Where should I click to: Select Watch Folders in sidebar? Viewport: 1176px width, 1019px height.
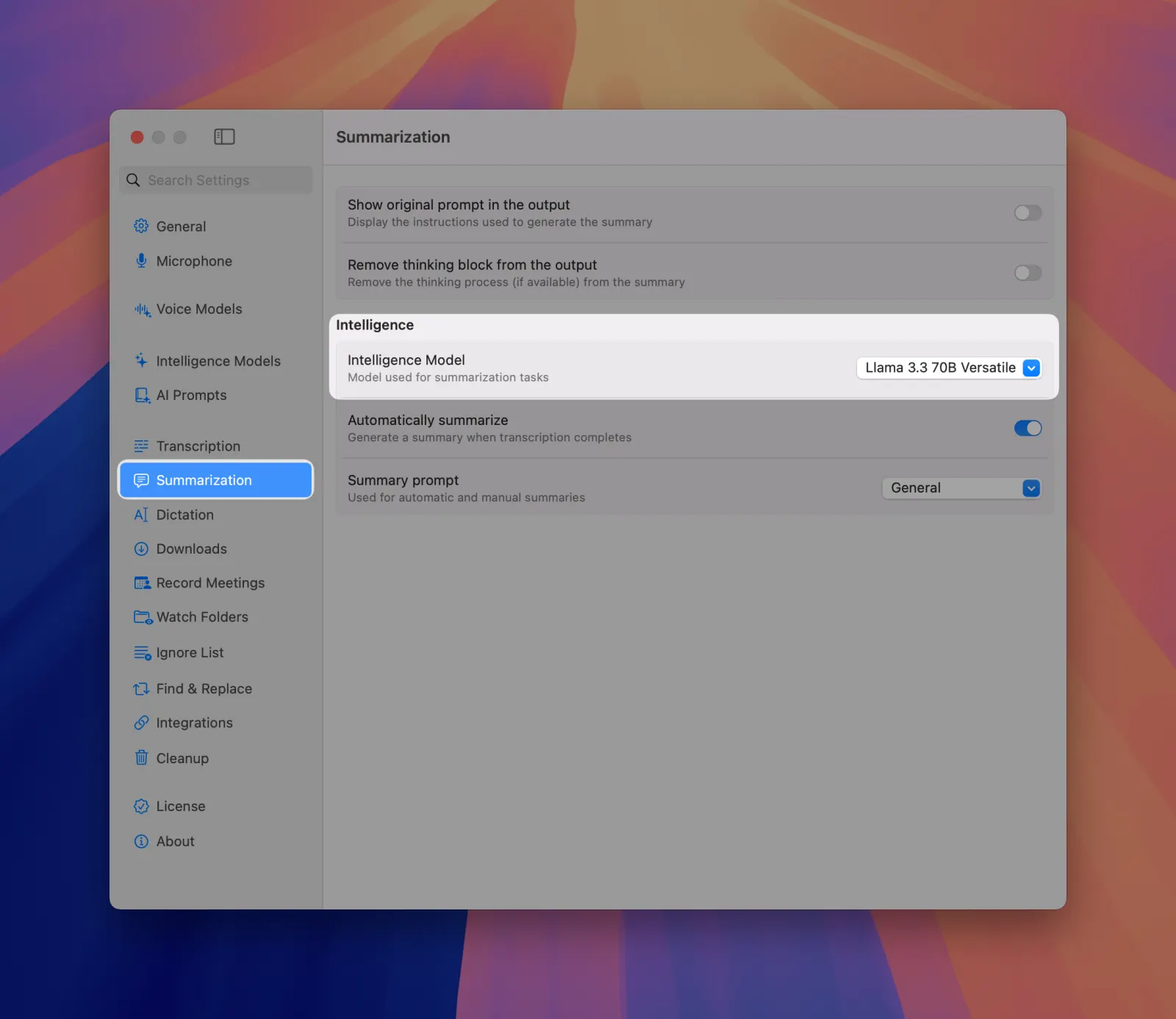click(215, 617)
